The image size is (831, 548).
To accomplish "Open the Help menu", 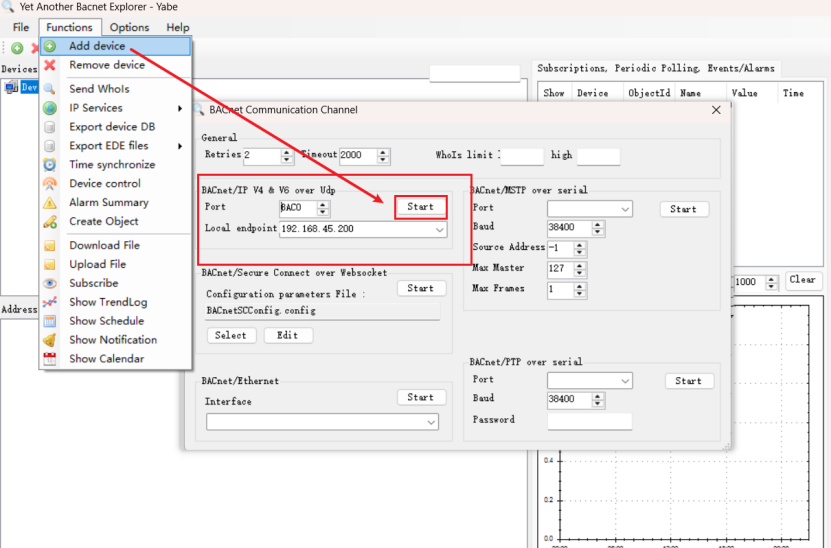I will pos(178,28).
